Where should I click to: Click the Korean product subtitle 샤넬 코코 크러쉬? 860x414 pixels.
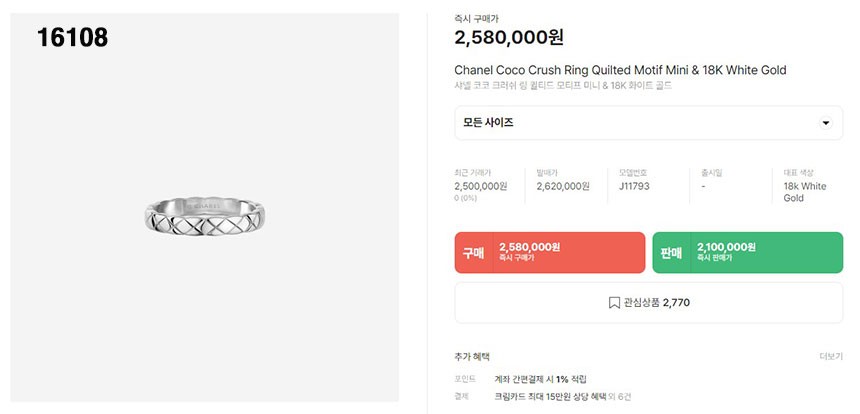562,86
